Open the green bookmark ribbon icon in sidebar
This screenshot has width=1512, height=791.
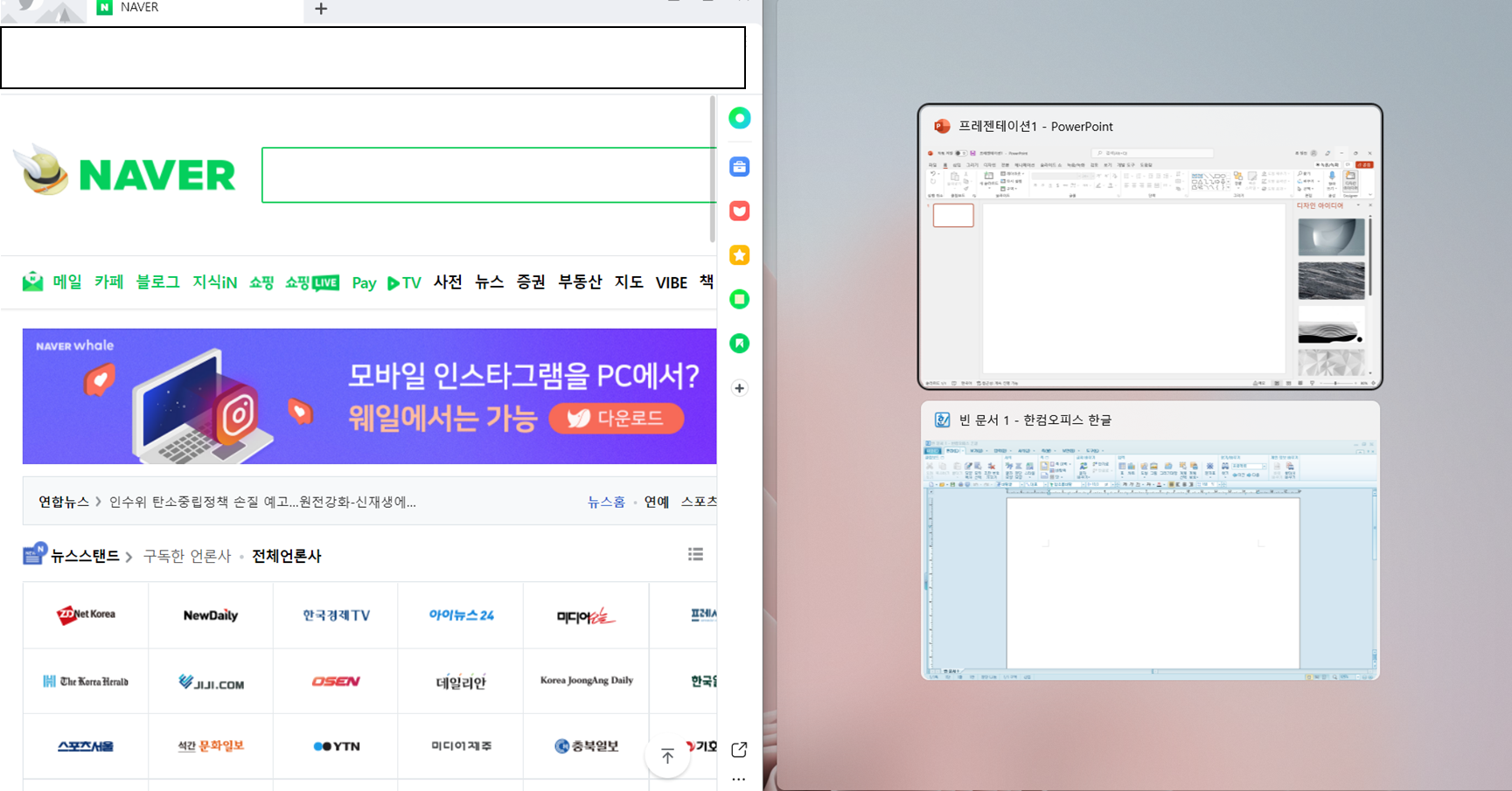(739, 343)
